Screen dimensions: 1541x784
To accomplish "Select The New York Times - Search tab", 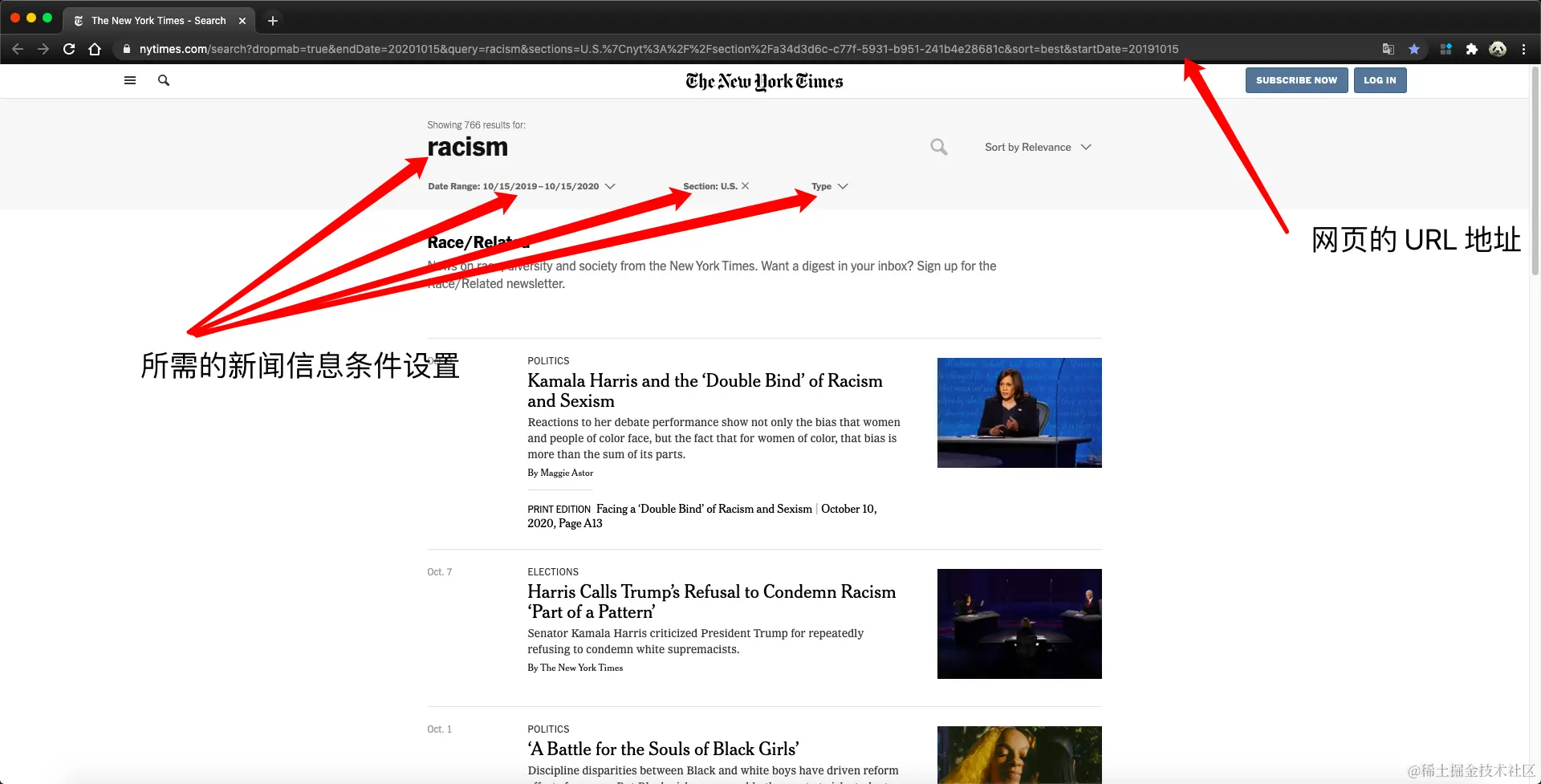I will [x=159, y=21].
